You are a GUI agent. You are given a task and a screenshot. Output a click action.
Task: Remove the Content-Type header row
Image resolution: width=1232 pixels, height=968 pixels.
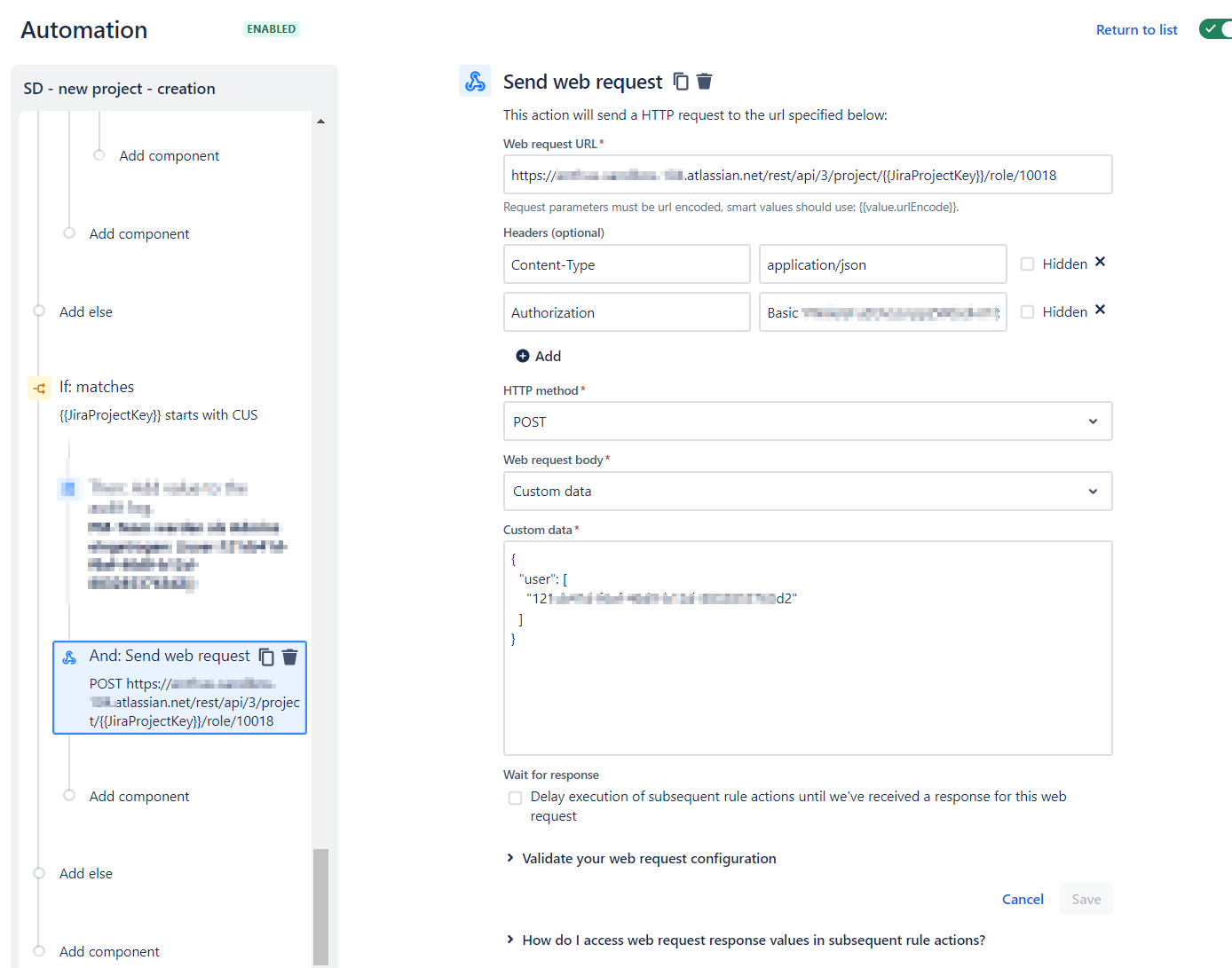click(x=1100, y=262)
